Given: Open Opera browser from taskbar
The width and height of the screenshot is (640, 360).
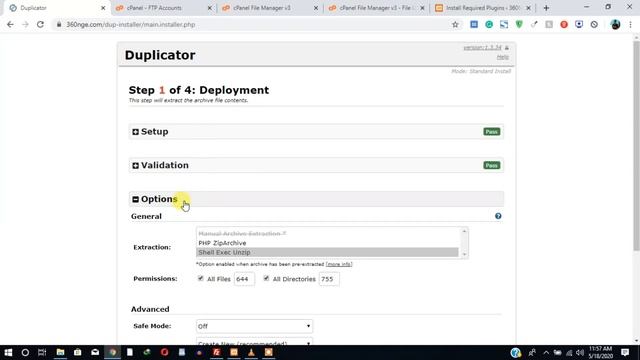Looking at the screenshot, I should point(164,352).
